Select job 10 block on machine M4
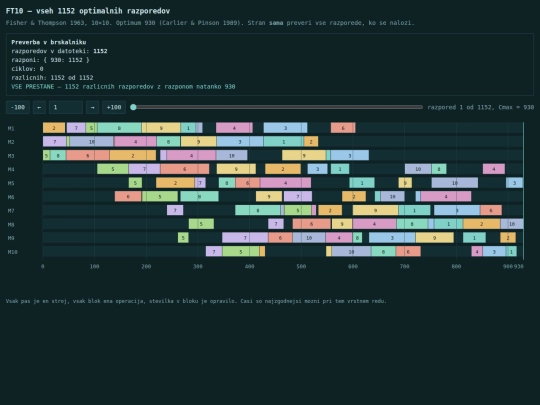Image resolution: width=540 pixels, height=405 pixels. click(418, 169)
